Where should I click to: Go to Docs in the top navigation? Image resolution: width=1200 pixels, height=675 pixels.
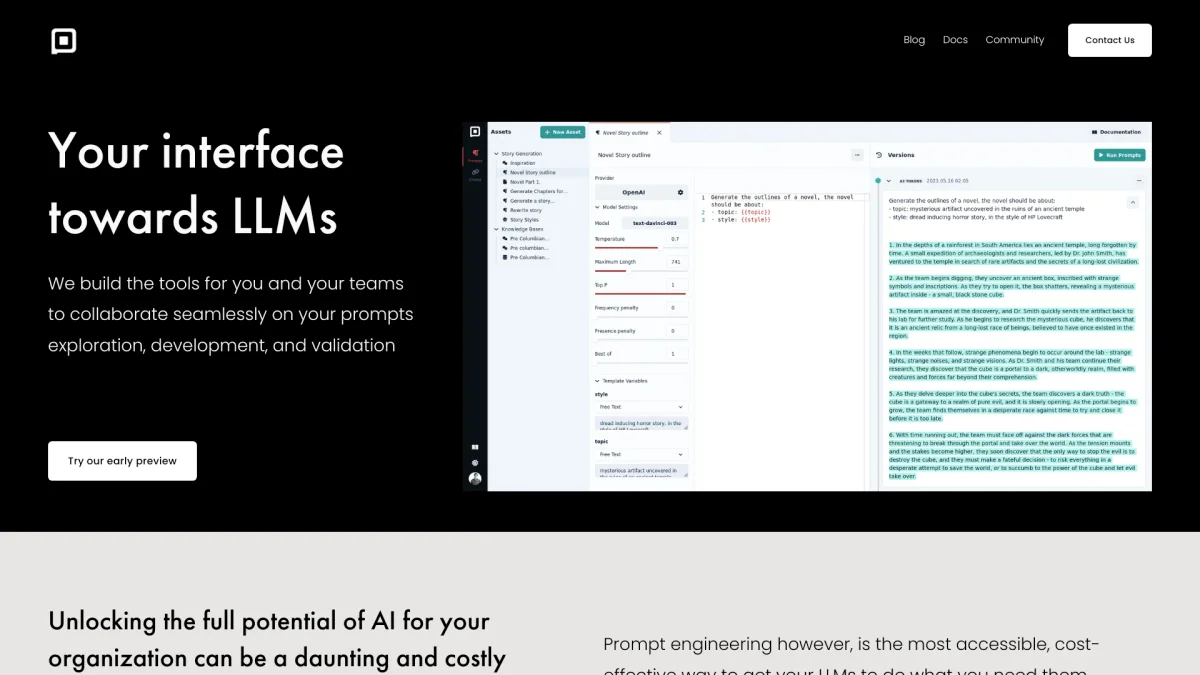[955, 40]
